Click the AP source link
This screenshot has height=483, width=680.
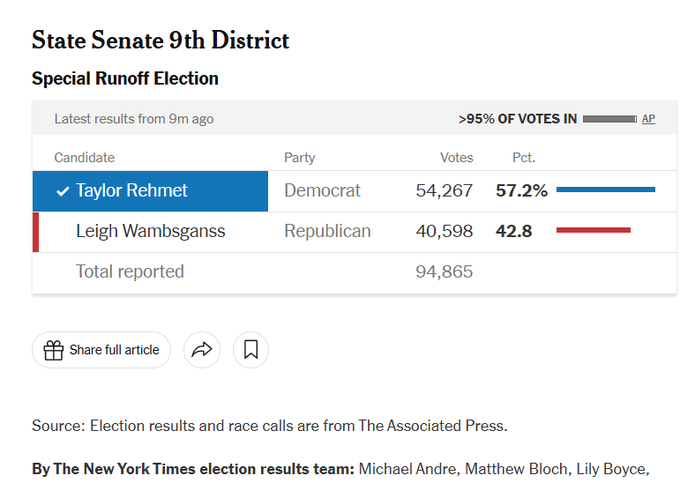(x=648, y=119)
